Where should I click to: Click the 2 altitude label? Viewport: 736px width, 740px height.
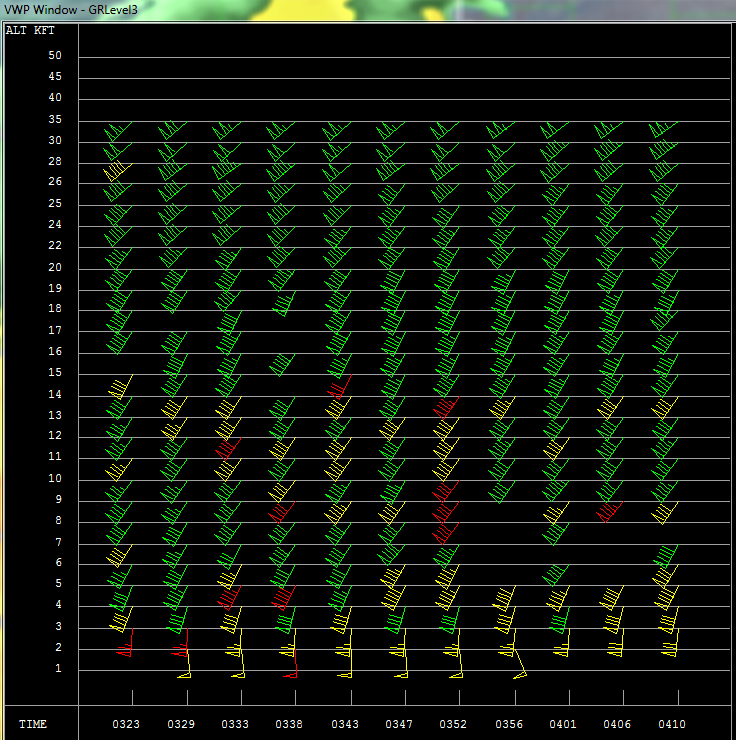coord(59,647)
